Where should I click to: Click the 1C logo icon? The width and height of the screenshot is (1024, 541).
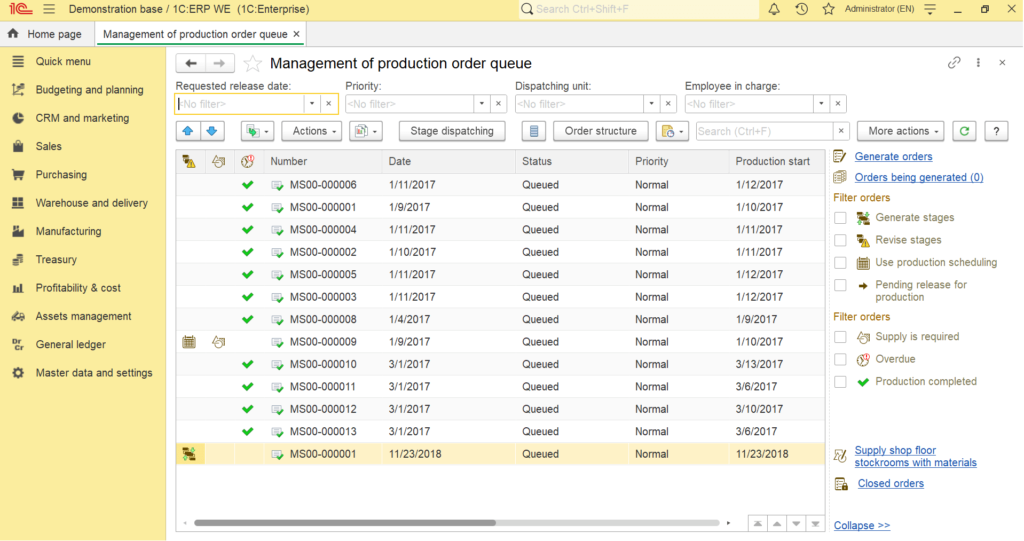(20, 9)
